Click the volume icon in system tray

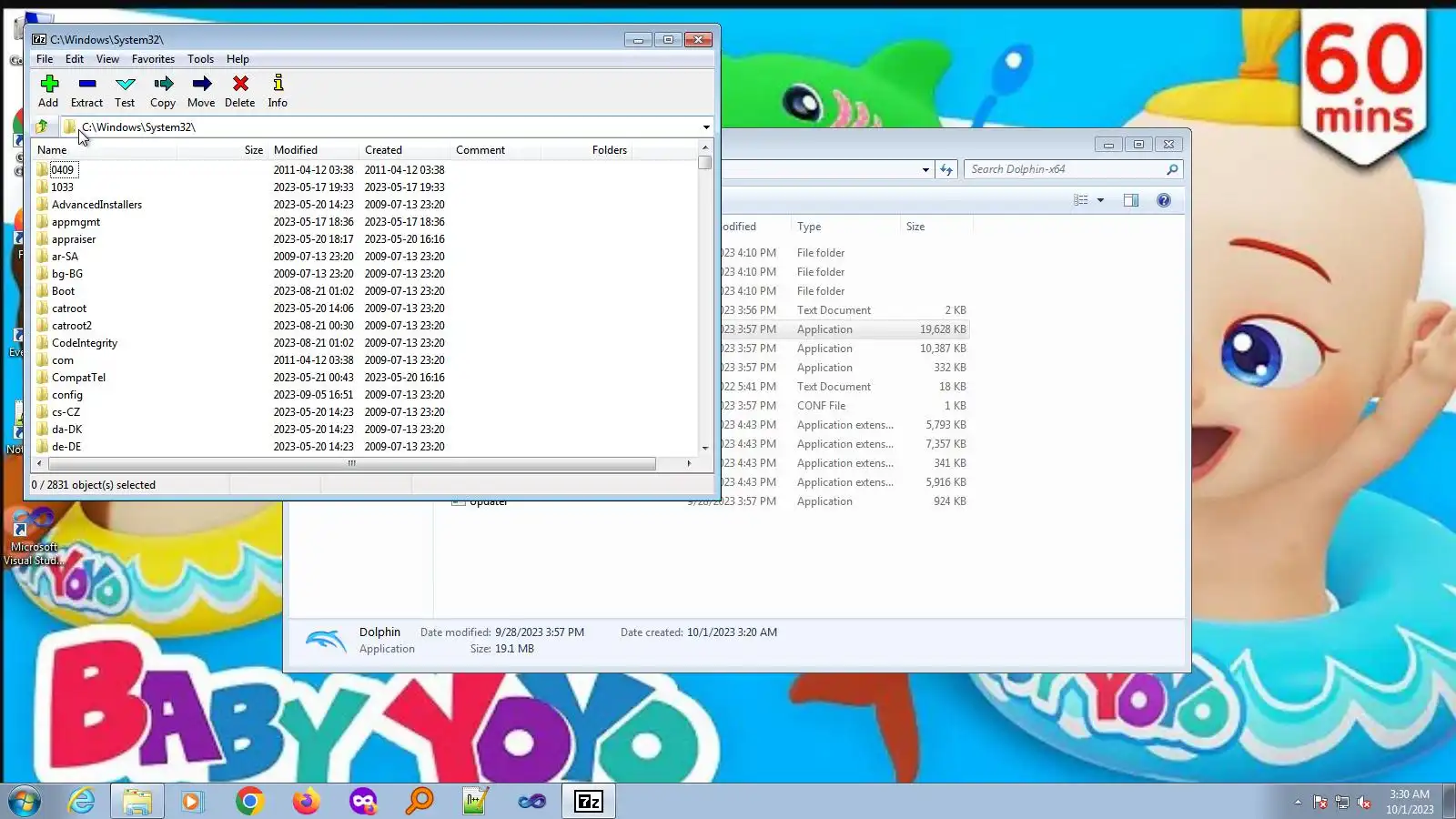1364,803
